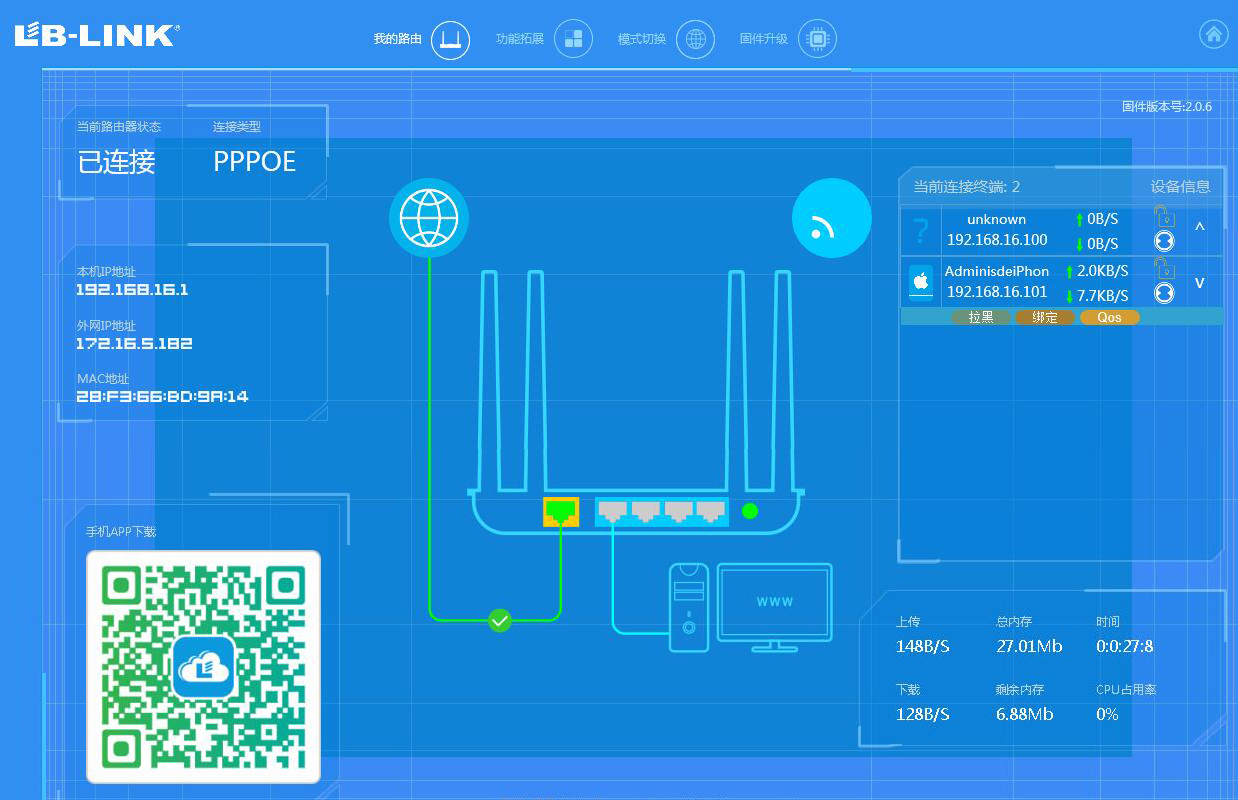This screenshot has width=1238, height=800.
Task: Expand AdminisdeiPhon details with the down chevron
Action: [1199, 283]
